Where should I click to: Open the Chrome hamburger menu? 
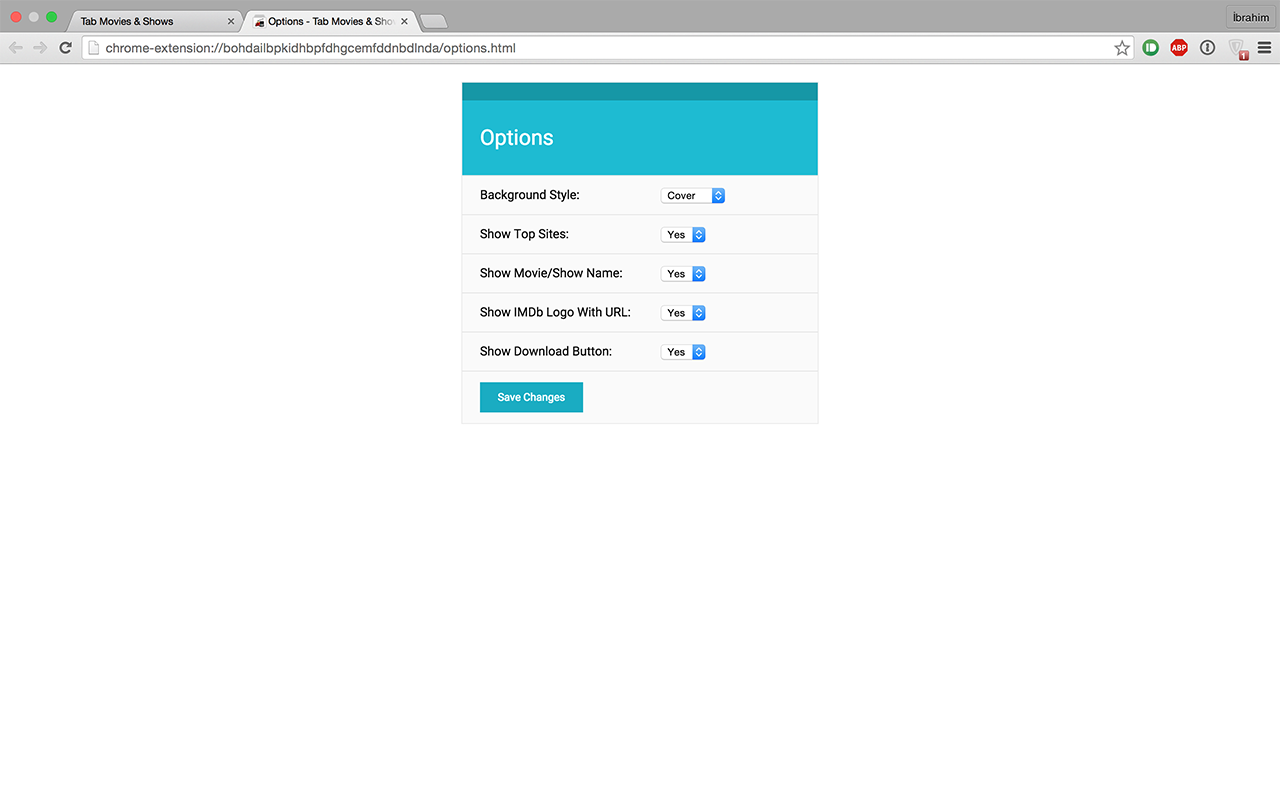(1264, 47)
